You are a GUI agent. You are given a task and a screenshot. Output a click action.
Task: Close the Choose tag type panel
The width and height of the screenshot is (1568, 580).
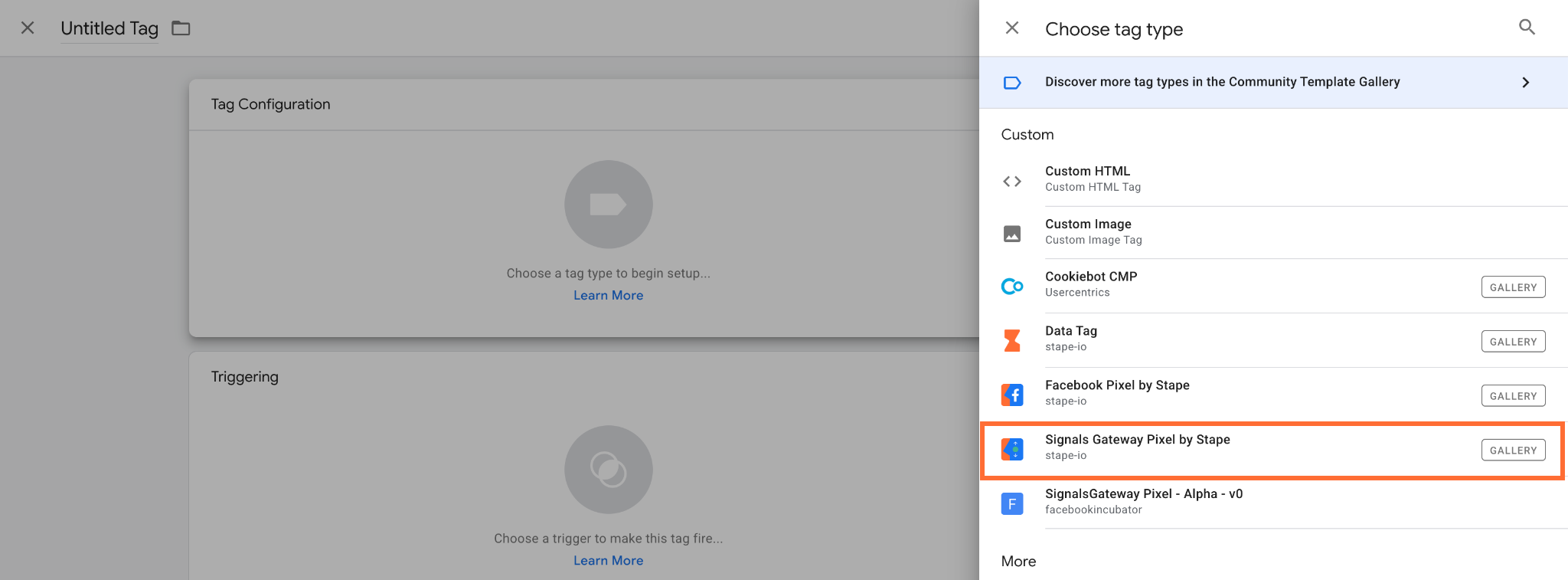click(1011, 28)
